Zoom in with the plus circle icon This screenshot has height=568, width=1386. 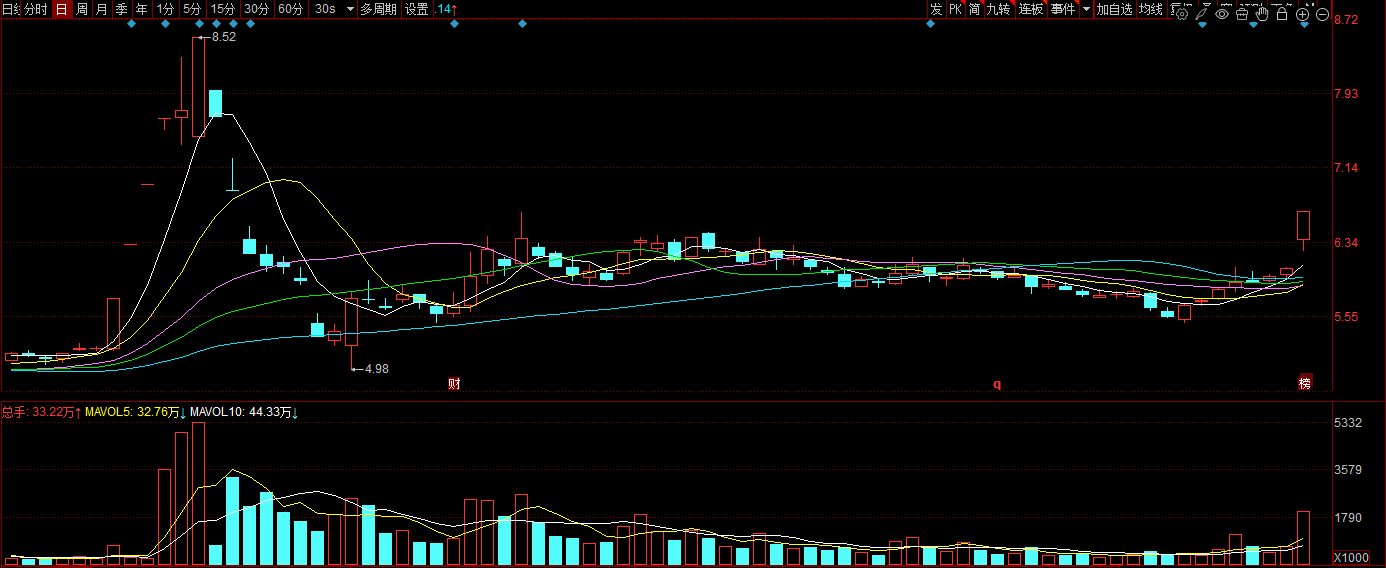pyautogui.click(x=1303, y=14)
